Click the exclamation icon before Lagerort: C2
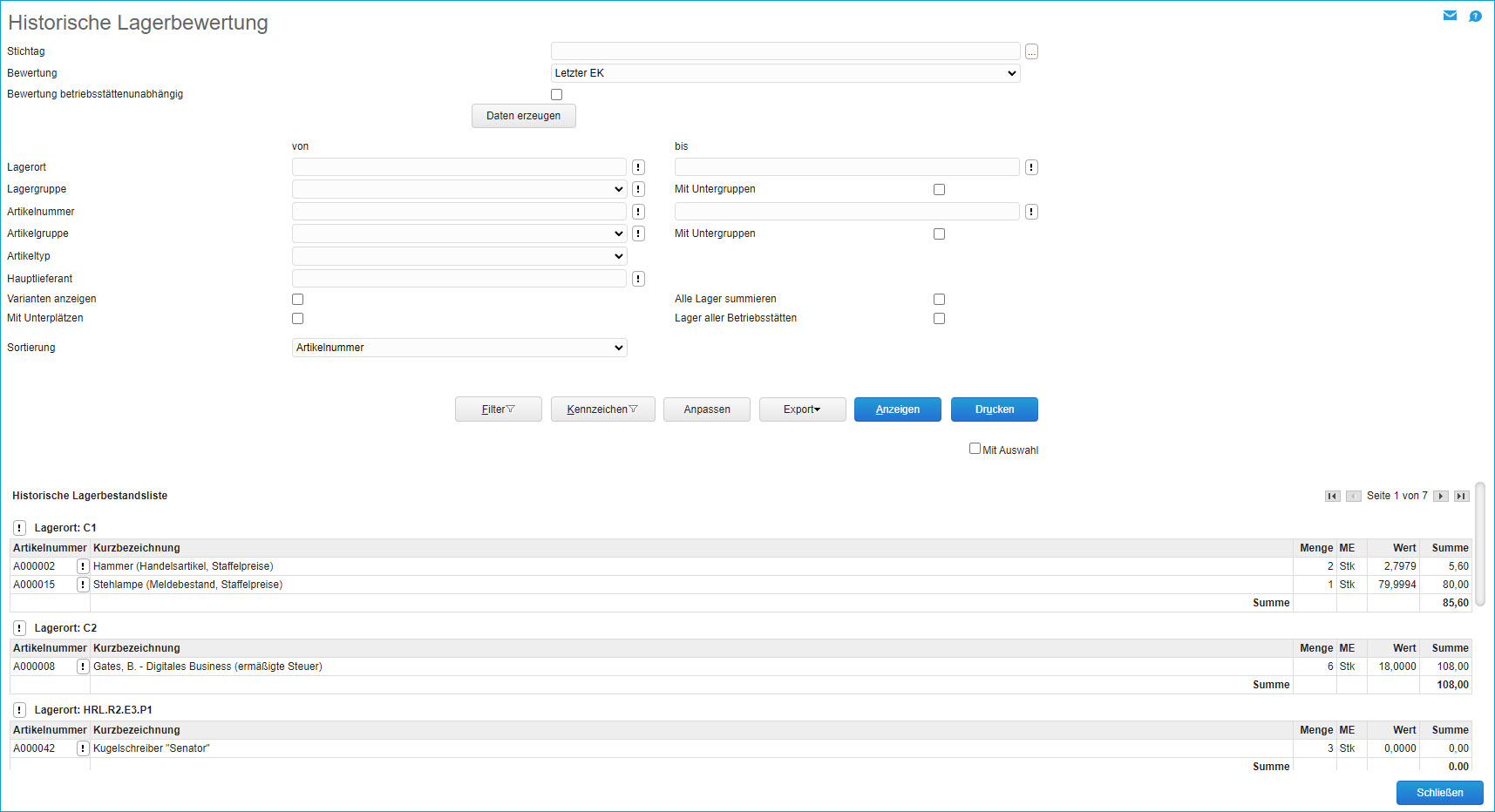 [x=19, y=628]
